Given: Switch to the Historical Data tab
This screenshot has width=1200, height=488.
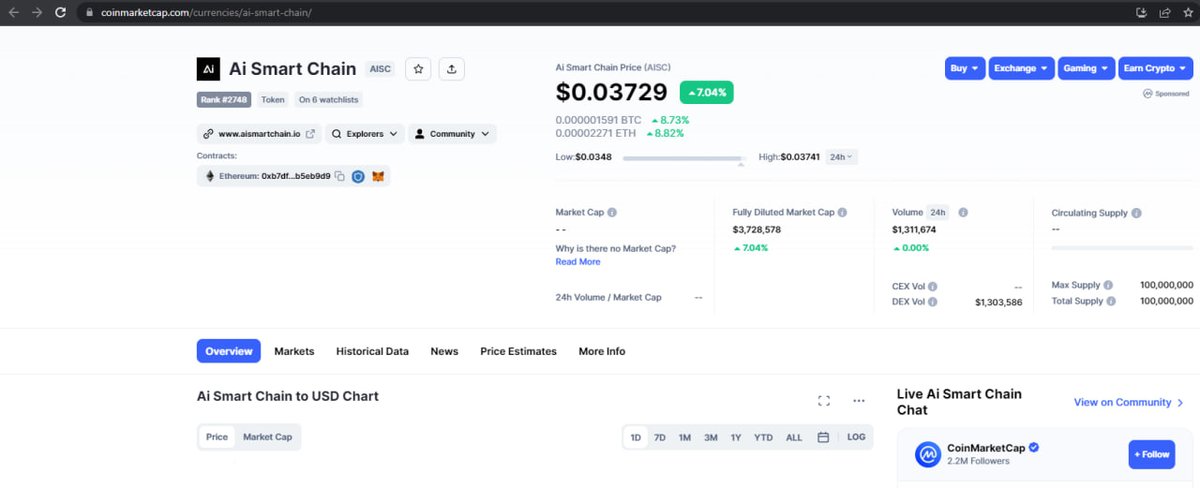Looking at the screenshot, I should (372, 351).
